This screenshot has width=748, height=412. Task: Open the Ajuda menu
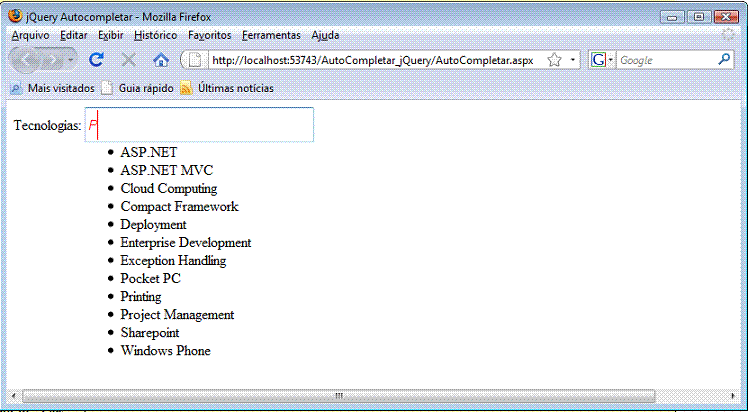pyautogui.click(x=325, y=35)
